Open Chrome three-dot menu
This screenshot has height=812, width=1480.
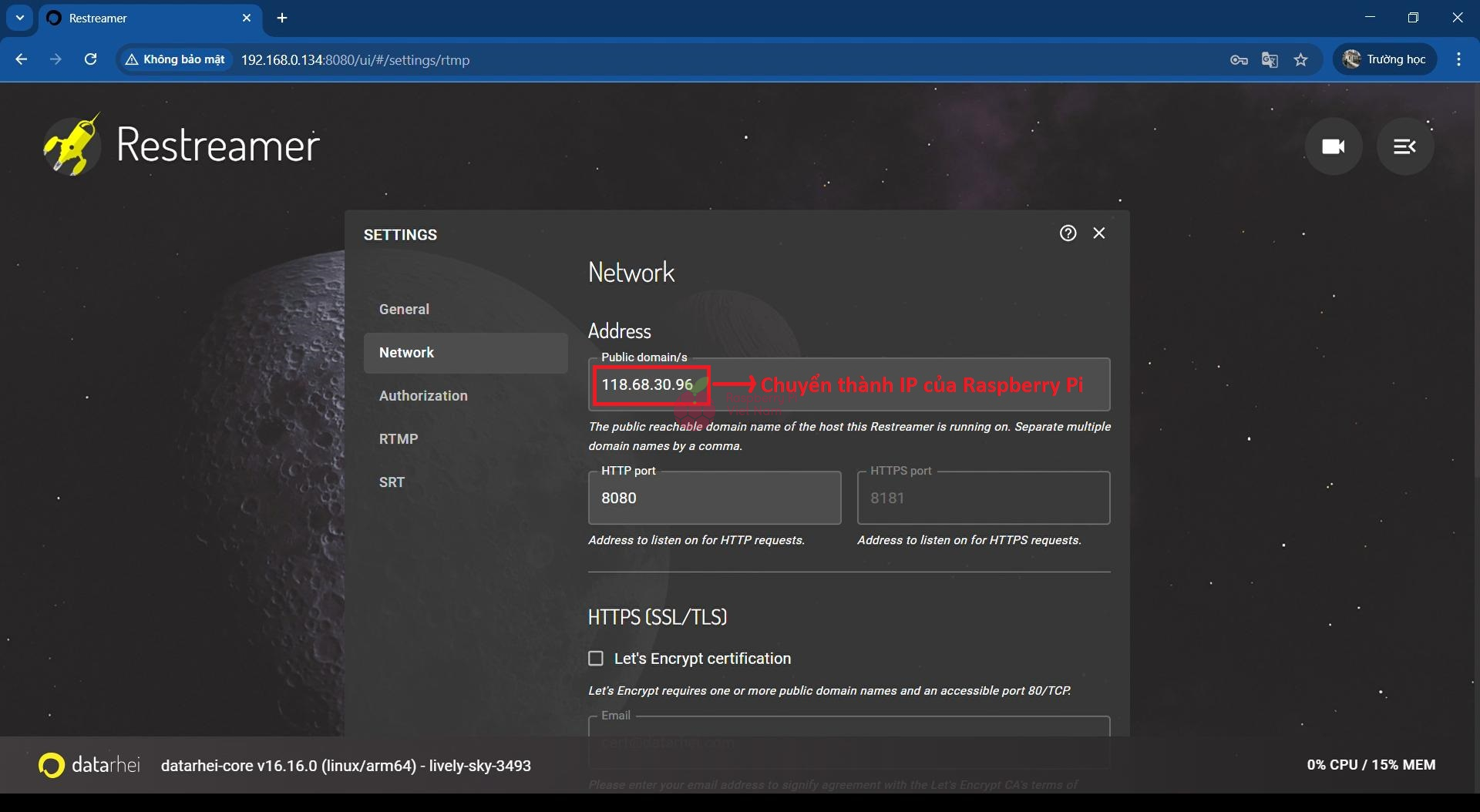coord(1458,60)
